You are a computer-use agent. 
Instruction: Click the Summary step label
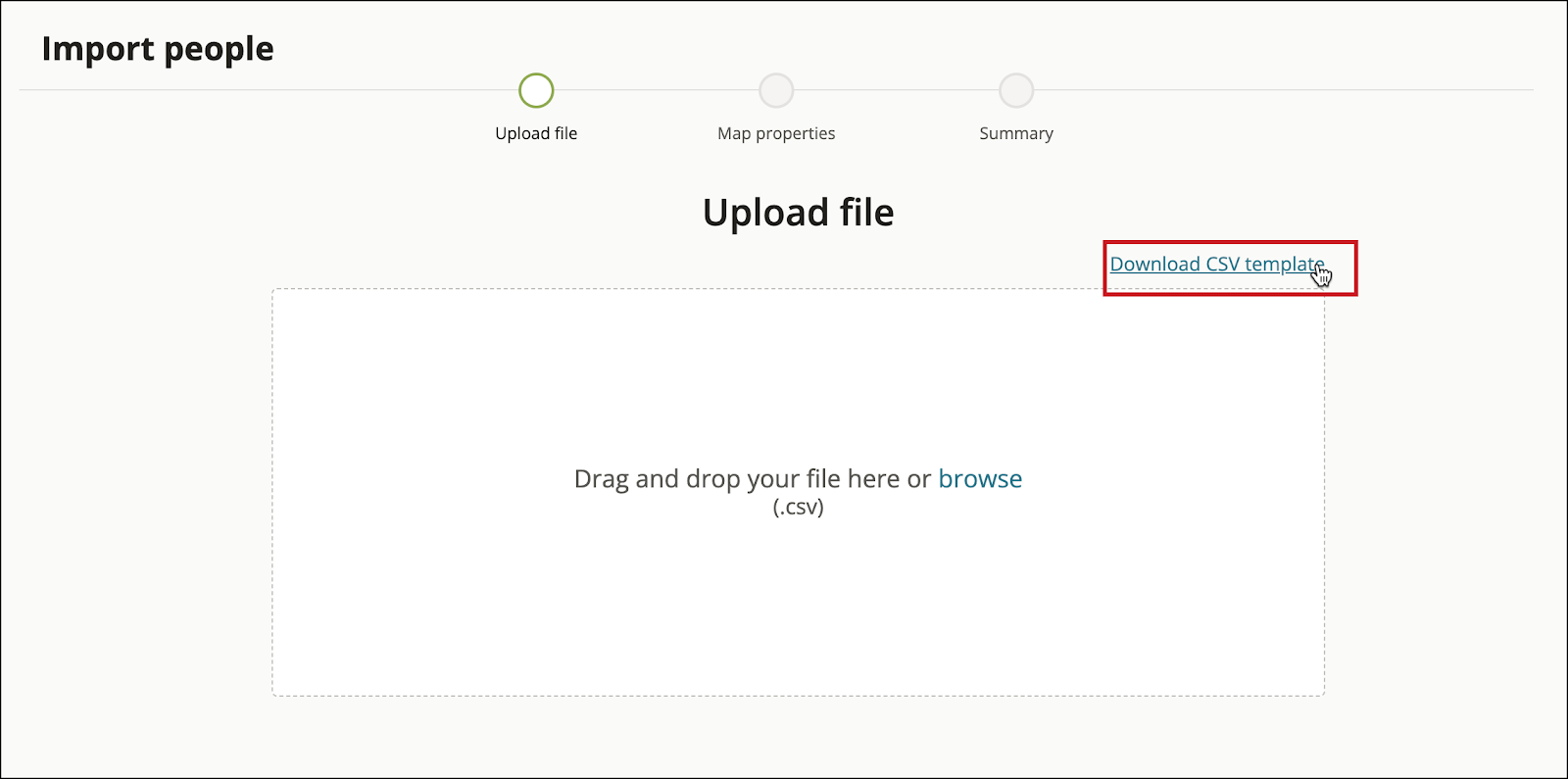(x=1016, y=133)
